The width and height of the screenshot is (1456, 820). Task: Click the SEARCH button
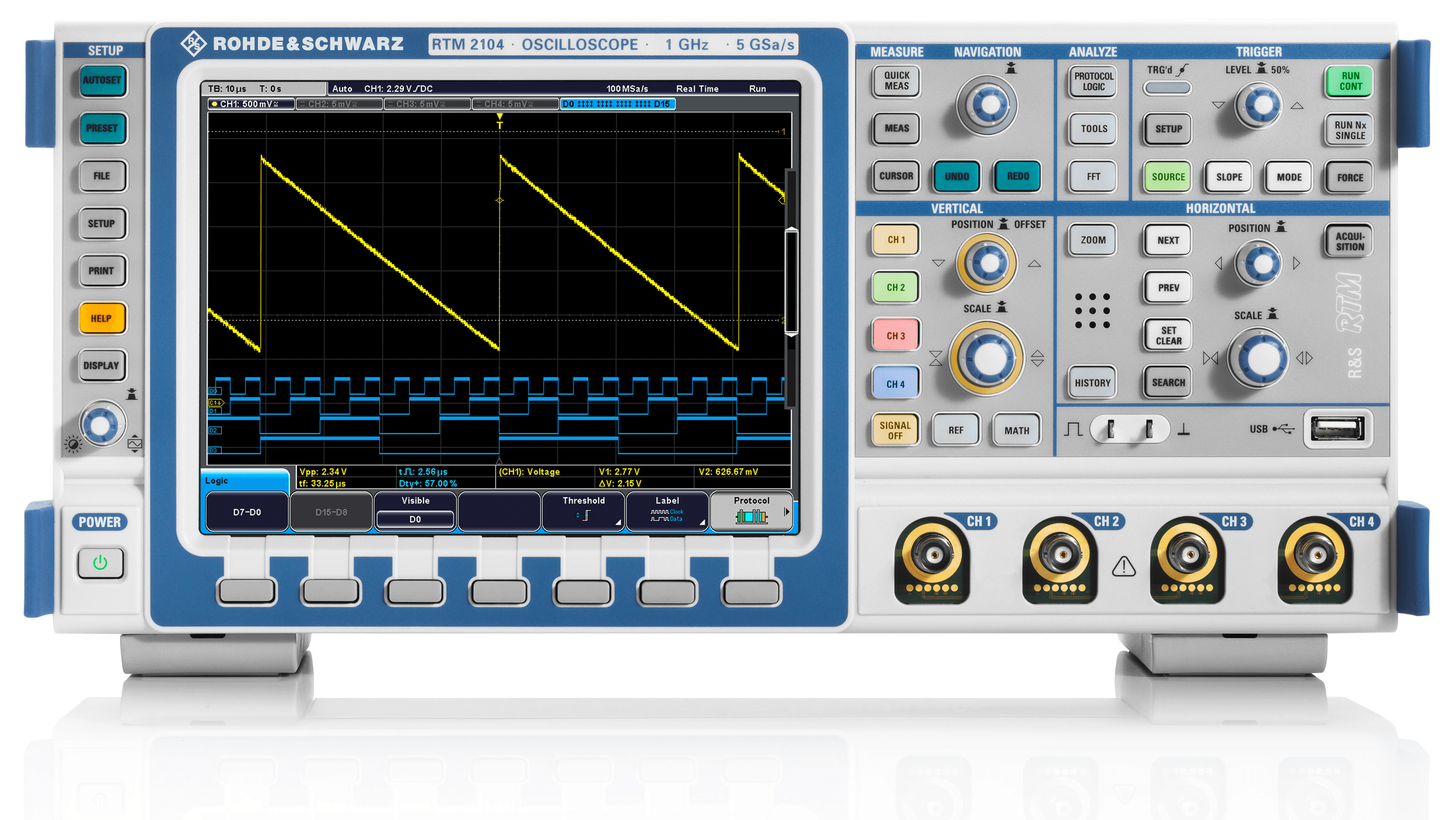[x=1168, y=383]
